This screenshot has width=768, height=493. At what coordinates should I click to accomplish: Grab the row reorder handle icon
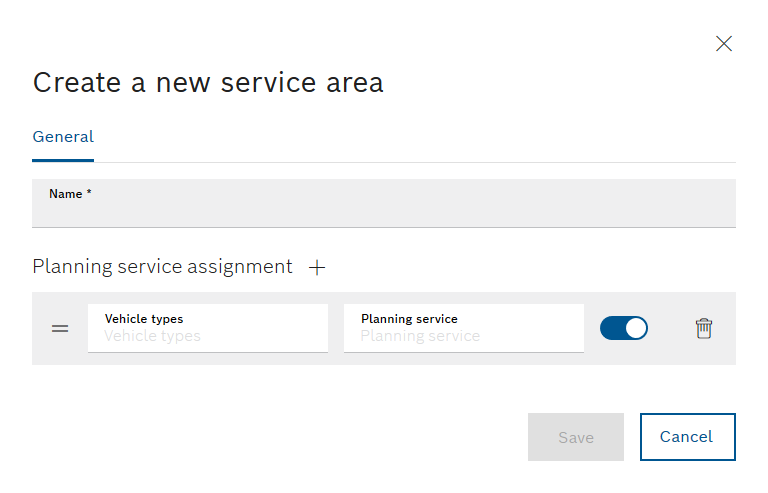coord(60,329)
